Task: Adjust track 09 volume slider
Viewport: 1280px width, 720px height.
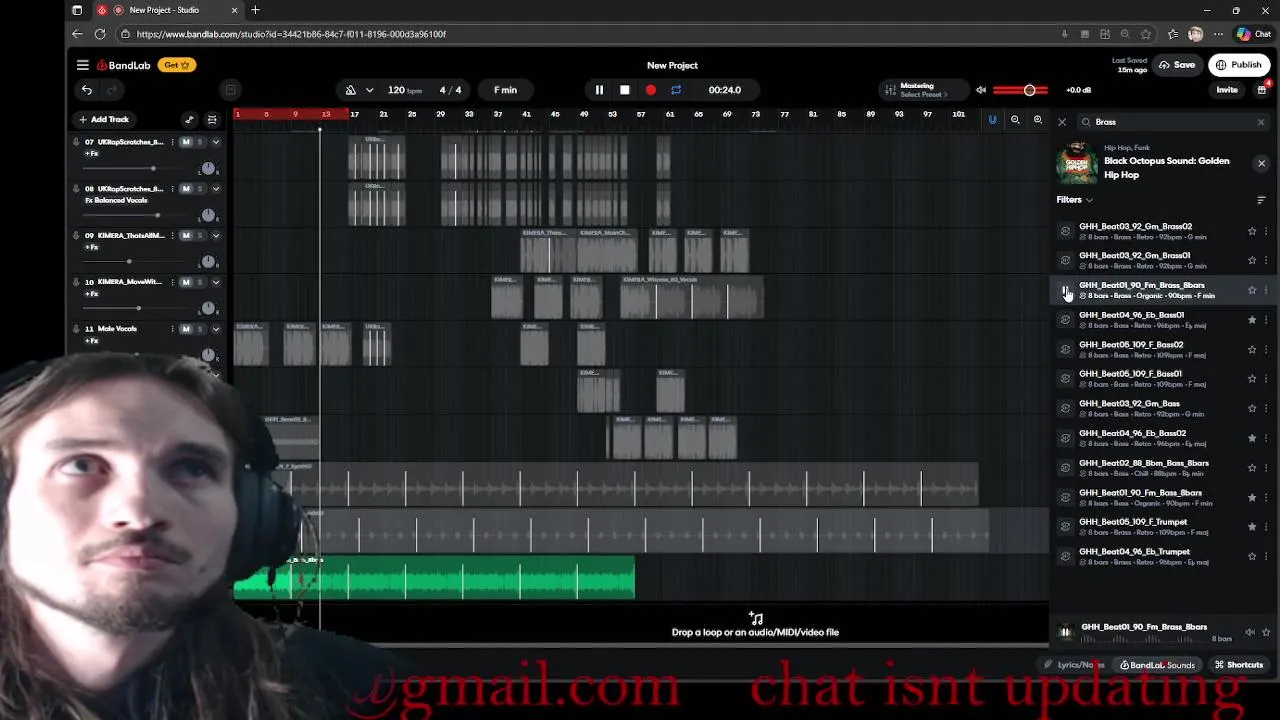Action: click(x=129, y=262)
